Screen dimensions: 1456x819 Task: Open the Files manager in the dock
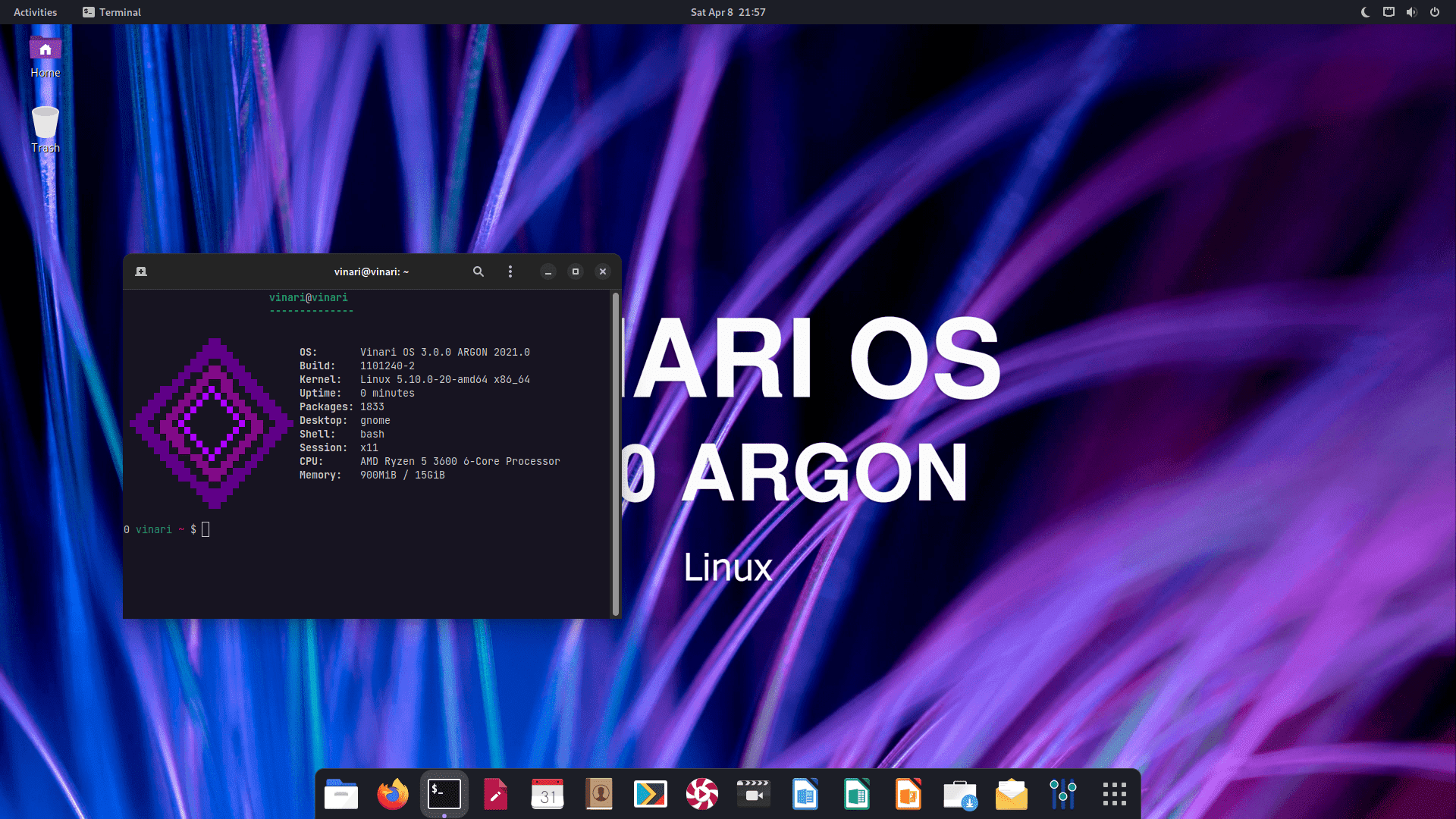341,794
